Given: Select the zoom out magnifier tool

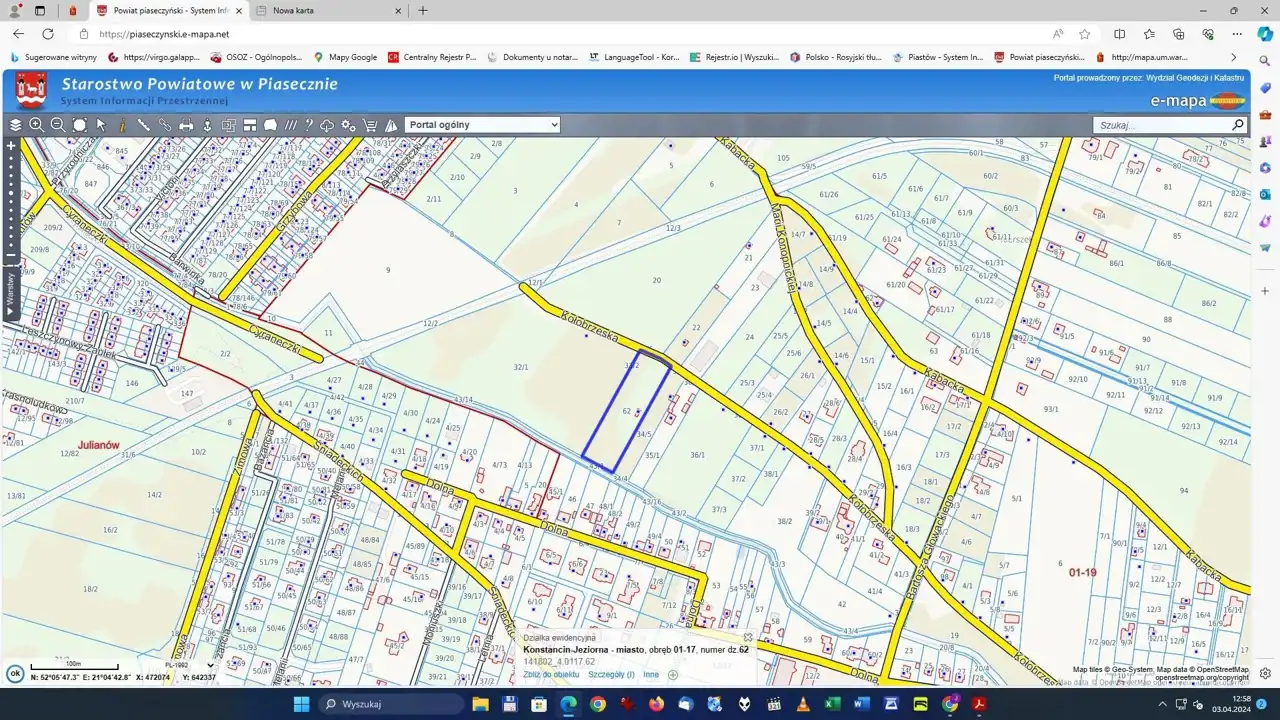Looking at the screenshot, I should [58, 125].
